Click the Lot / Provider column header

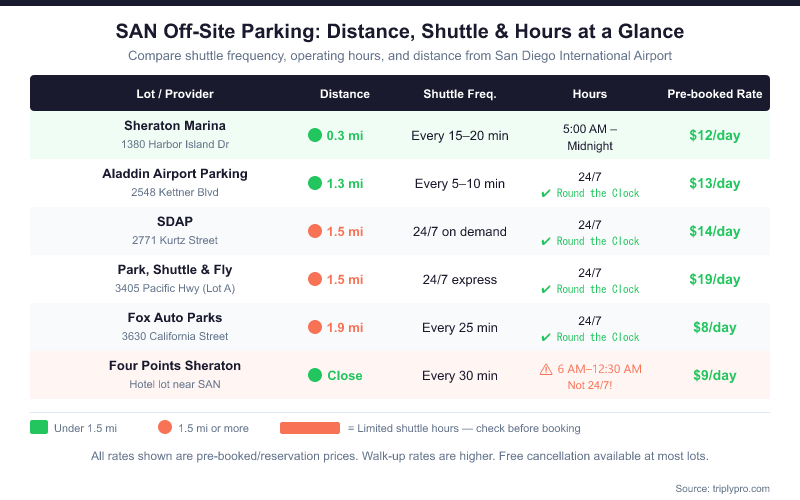pos(175,94)
